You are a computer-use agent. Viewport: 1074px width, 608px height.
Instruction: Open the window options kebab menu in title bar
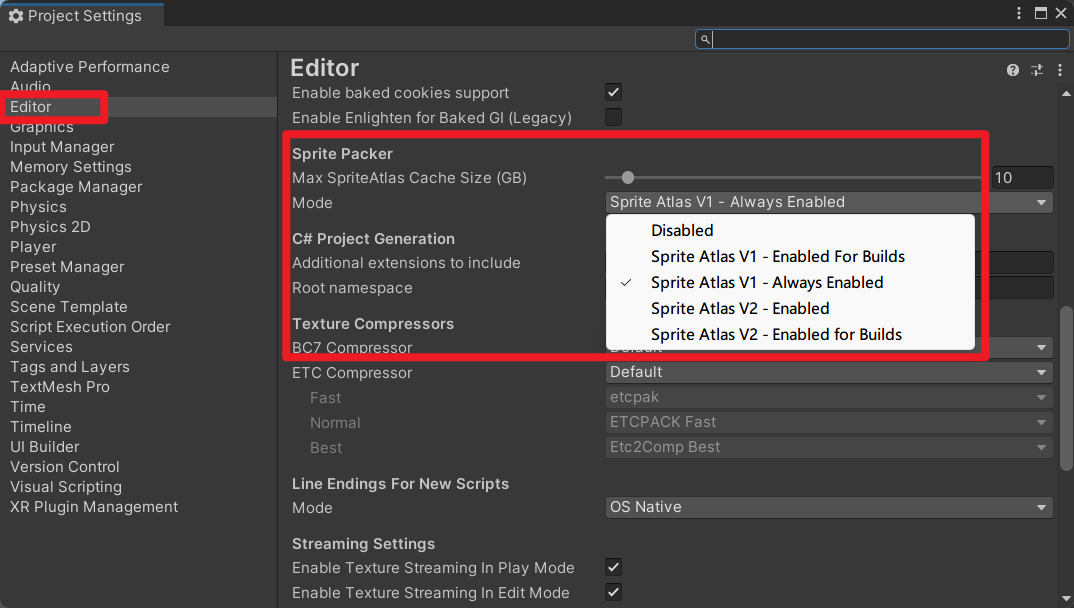click(x=1019, y=13)
